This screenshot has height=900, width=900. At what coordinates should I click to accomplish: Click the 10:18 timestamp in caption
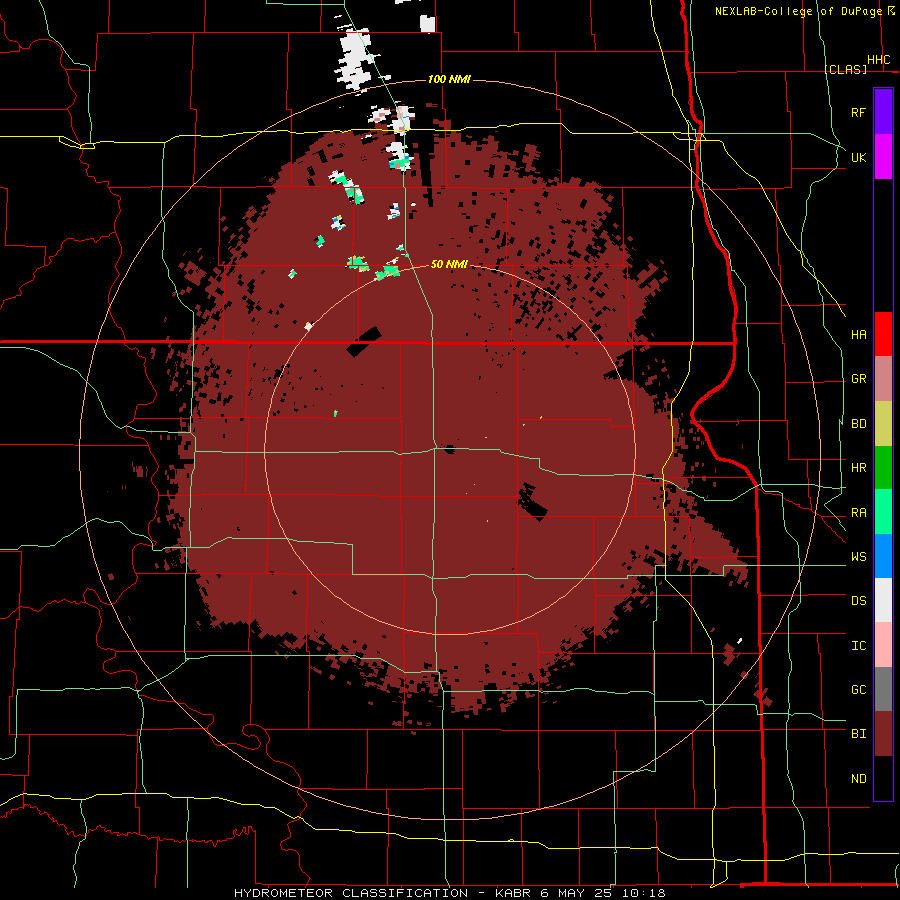(x=646, y=893)
